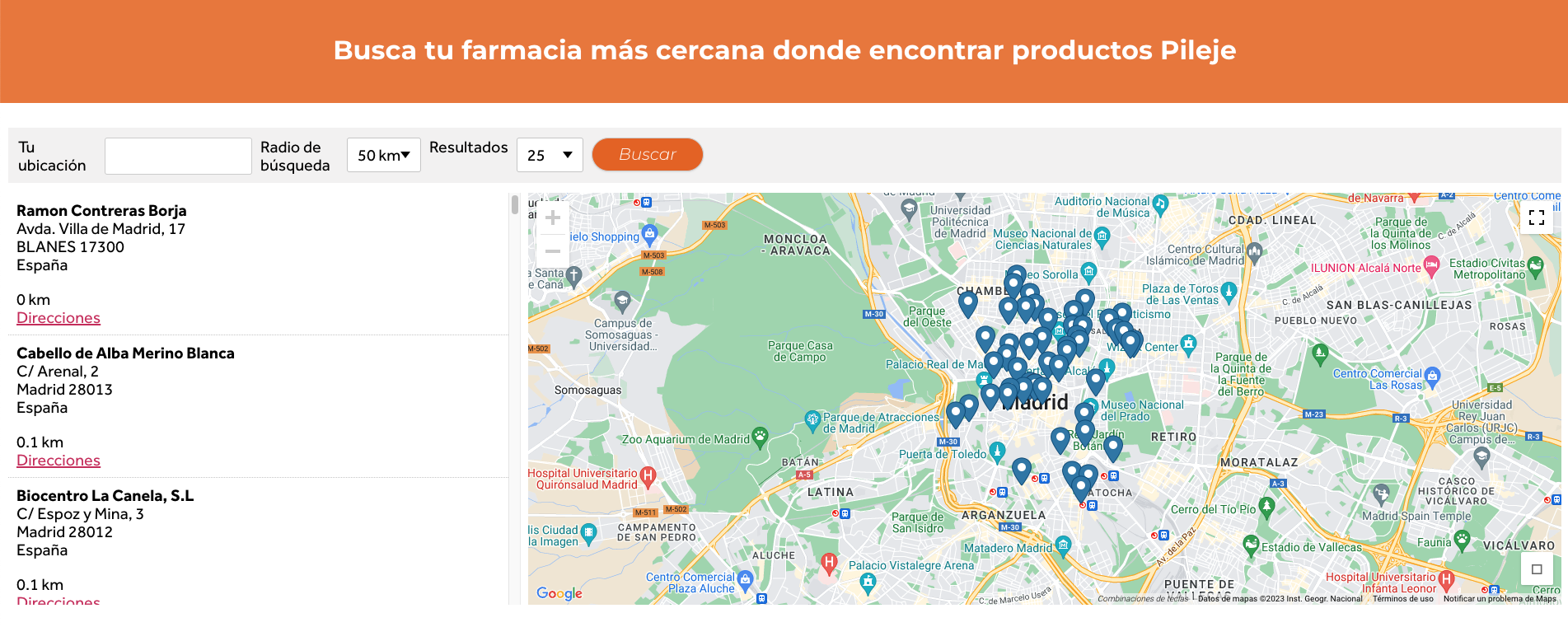Click Notificar un problema de Maps
1568x627 pixels.
(x=1500, y=599)
